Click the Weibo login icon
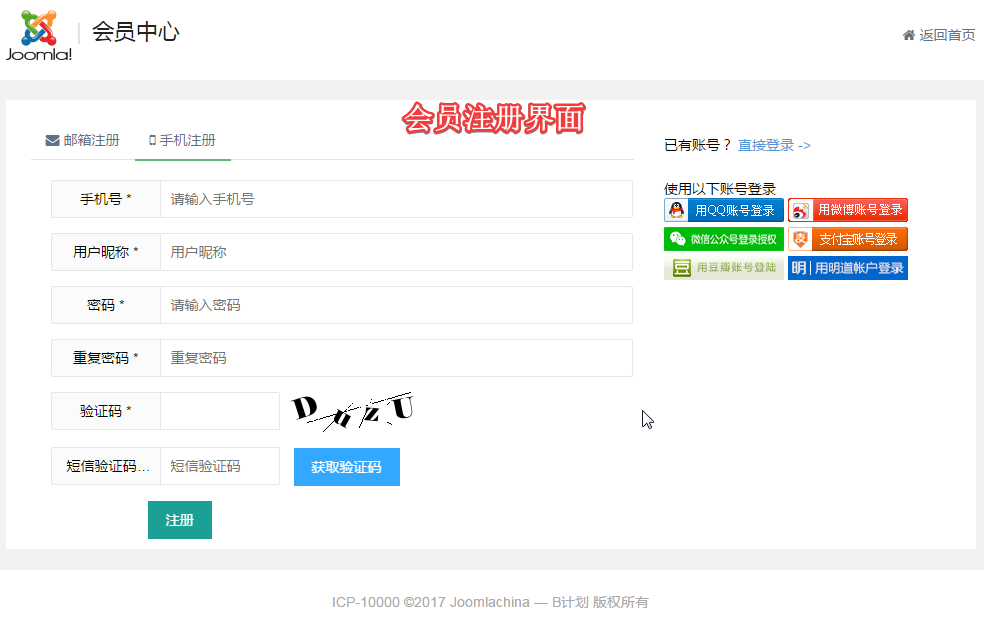This screenshot has width=984, height=619. [x=800, y=210]
